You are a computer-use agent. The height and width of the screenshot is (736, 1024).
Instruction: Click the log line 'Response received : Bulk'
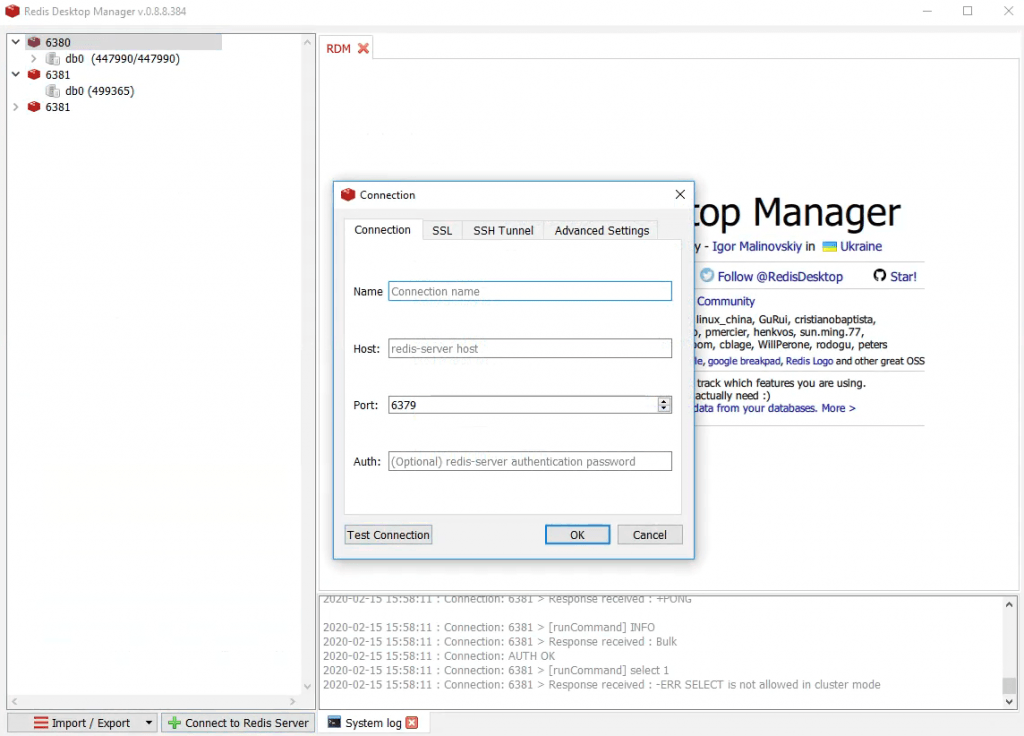click(500, 641)
